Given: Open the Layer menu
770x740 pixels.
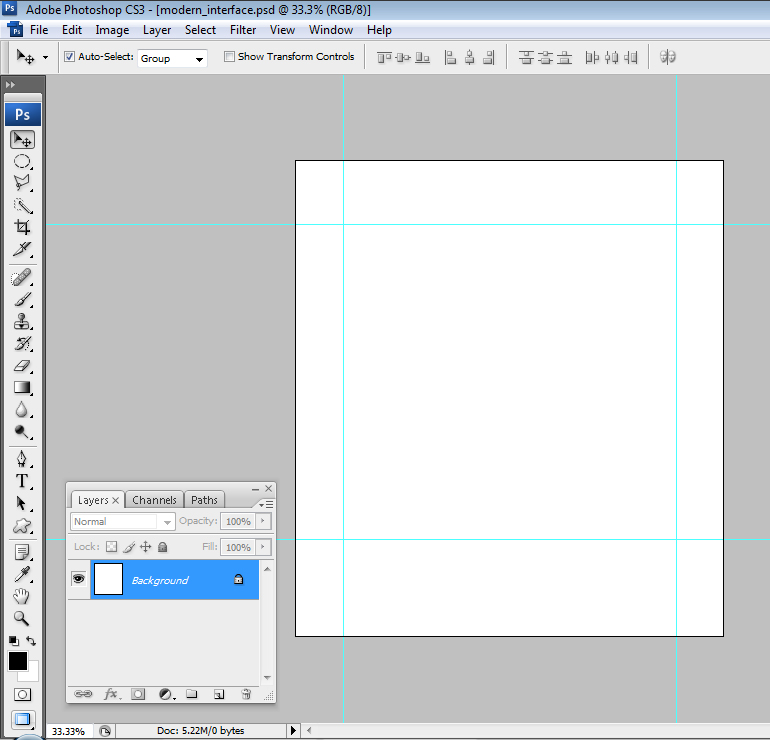Looking at the screenshot, I should point(157,30).
